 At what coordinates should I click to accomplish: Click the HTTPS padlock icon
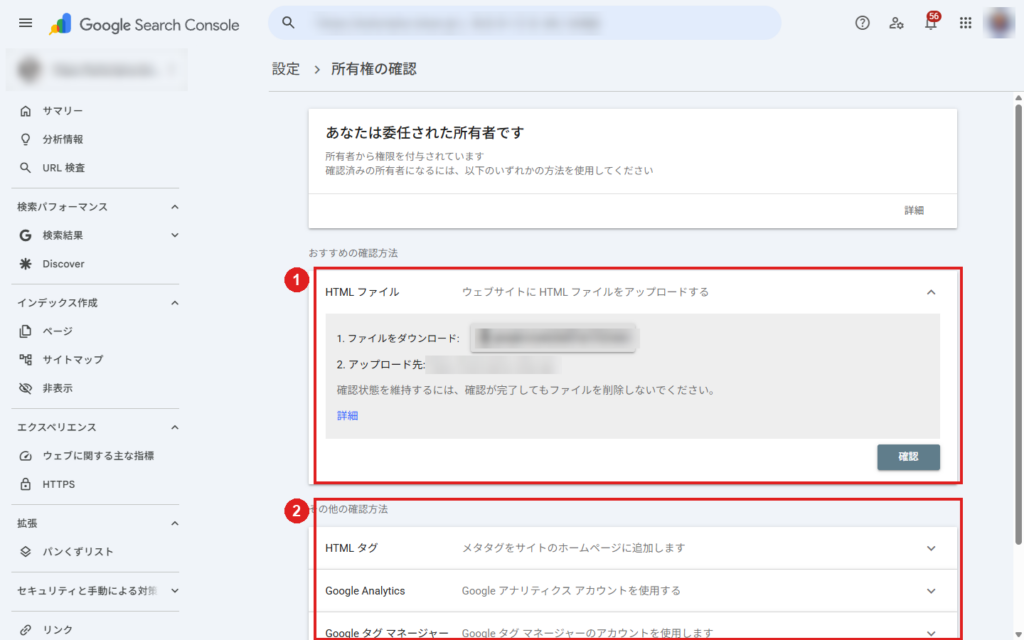[25, 484]
